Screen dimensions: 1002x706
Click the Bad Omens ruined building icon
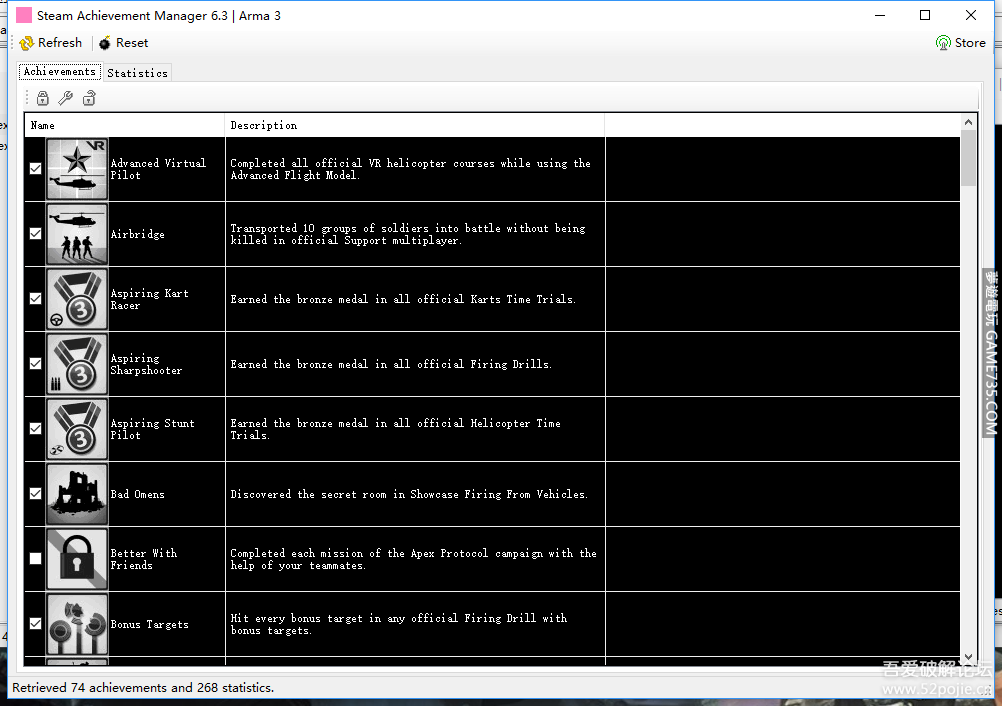(77, 494)
